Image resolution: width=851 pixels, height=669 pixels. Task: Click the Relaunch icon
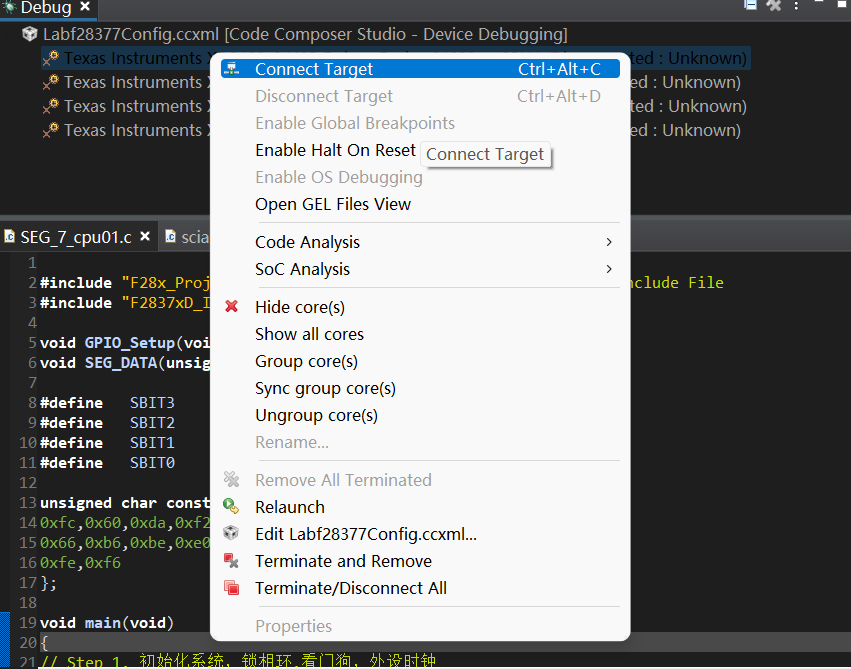pos(232,507)
